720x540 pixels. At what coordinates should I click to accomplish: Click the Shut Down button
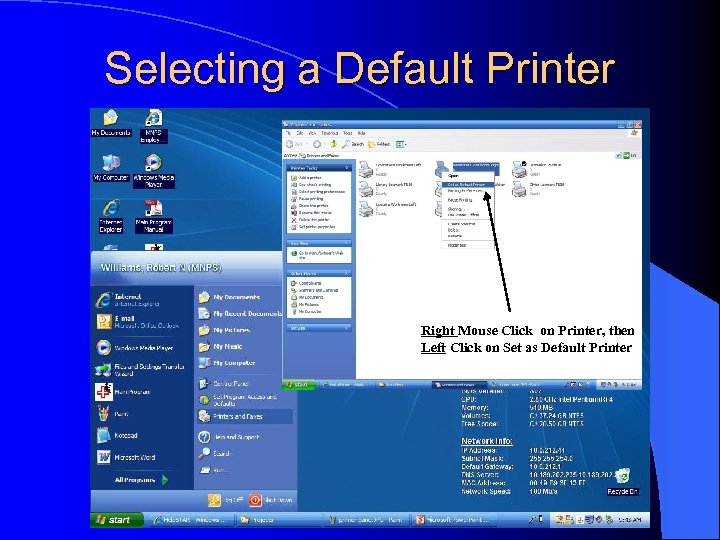(270, 500)
